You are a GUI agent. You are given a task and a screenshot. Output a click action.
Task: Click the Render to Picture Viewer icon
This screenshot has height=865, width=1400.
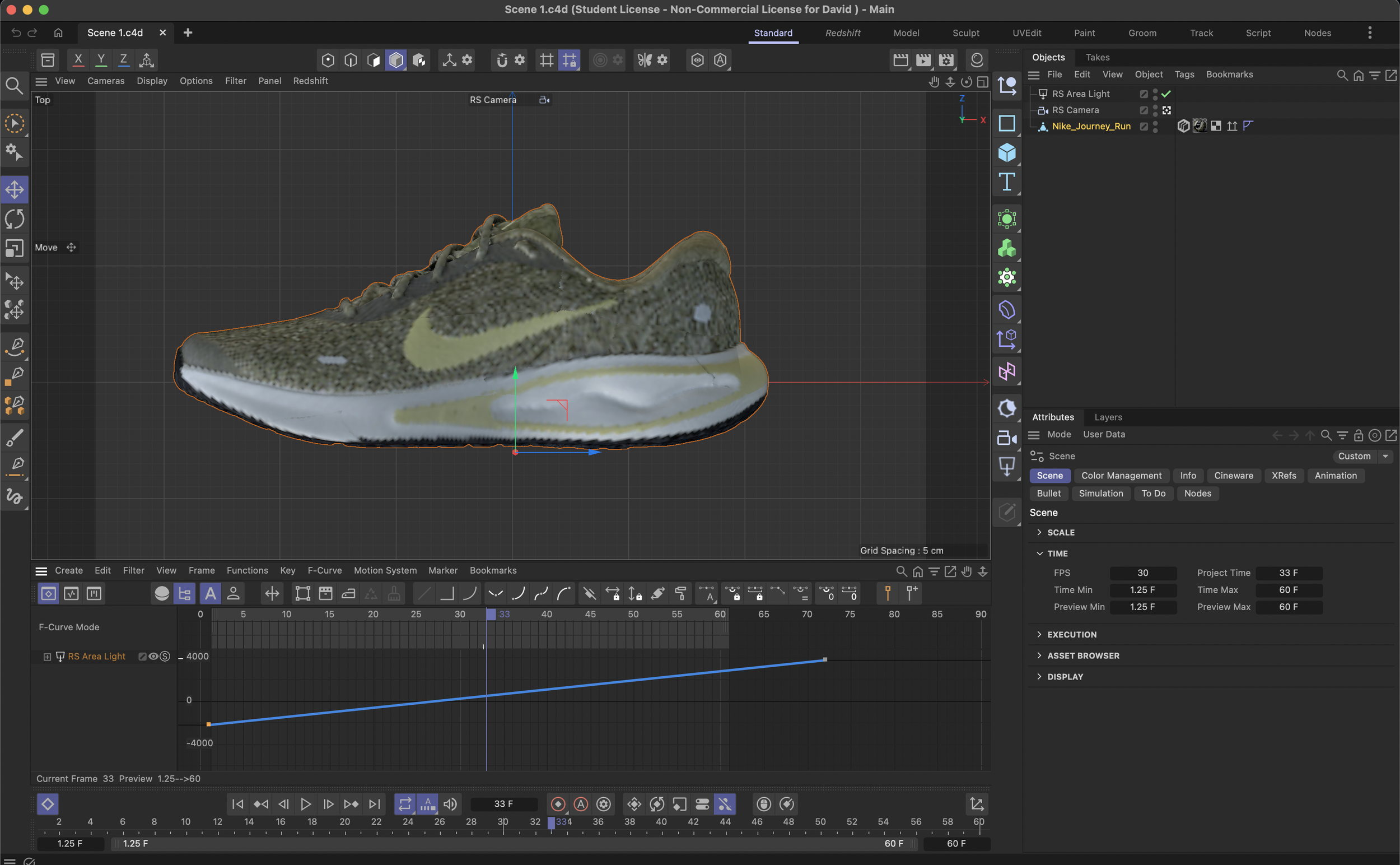coord(923,60)
